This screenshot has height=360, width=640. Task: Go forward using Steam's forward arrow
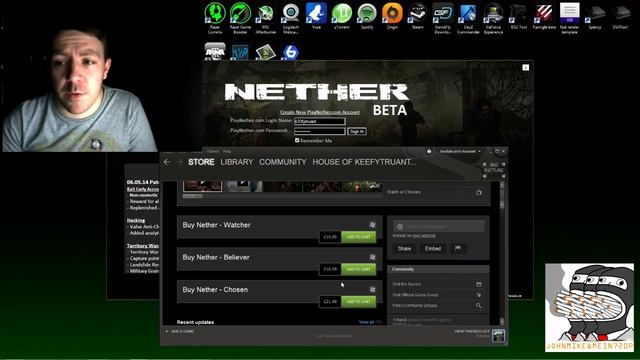[x=180, y=162]
